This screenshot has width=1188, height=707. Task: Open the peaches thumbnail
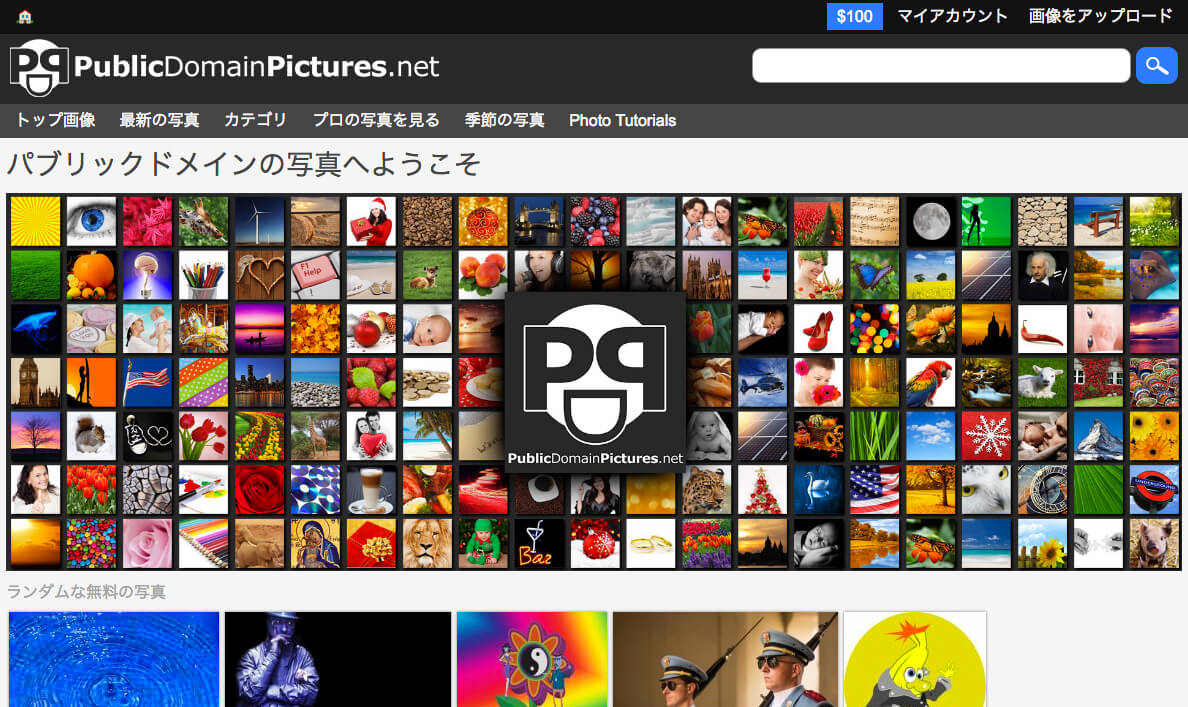483,275
